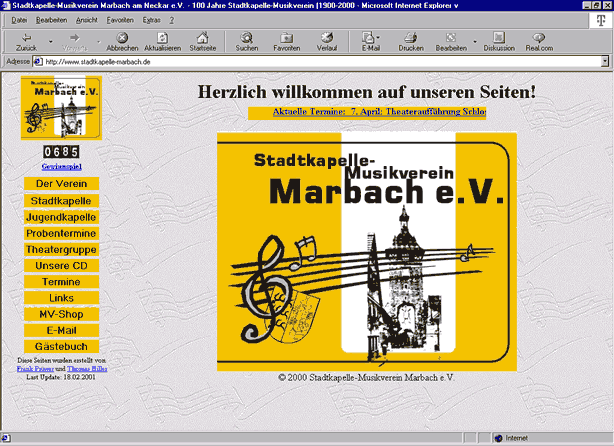This screenshot has height=446, width=614.
Task: Open the address bar dropdown list
Action: click(606, 61)
